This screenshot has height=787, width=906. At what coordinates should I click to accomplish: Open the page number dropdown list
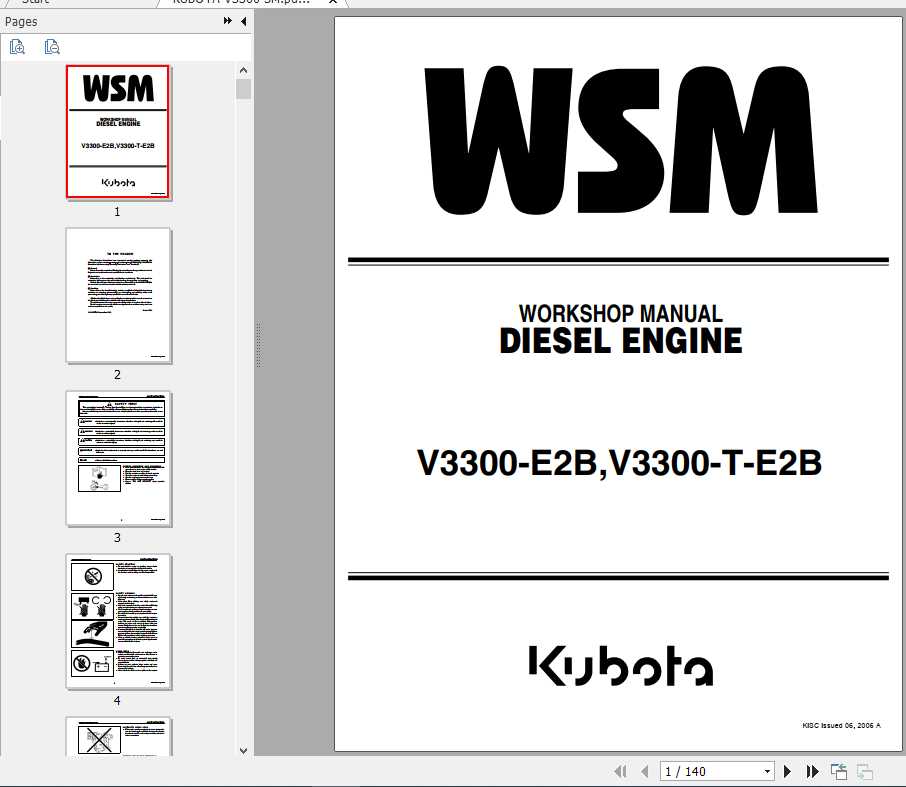[766, 771]
